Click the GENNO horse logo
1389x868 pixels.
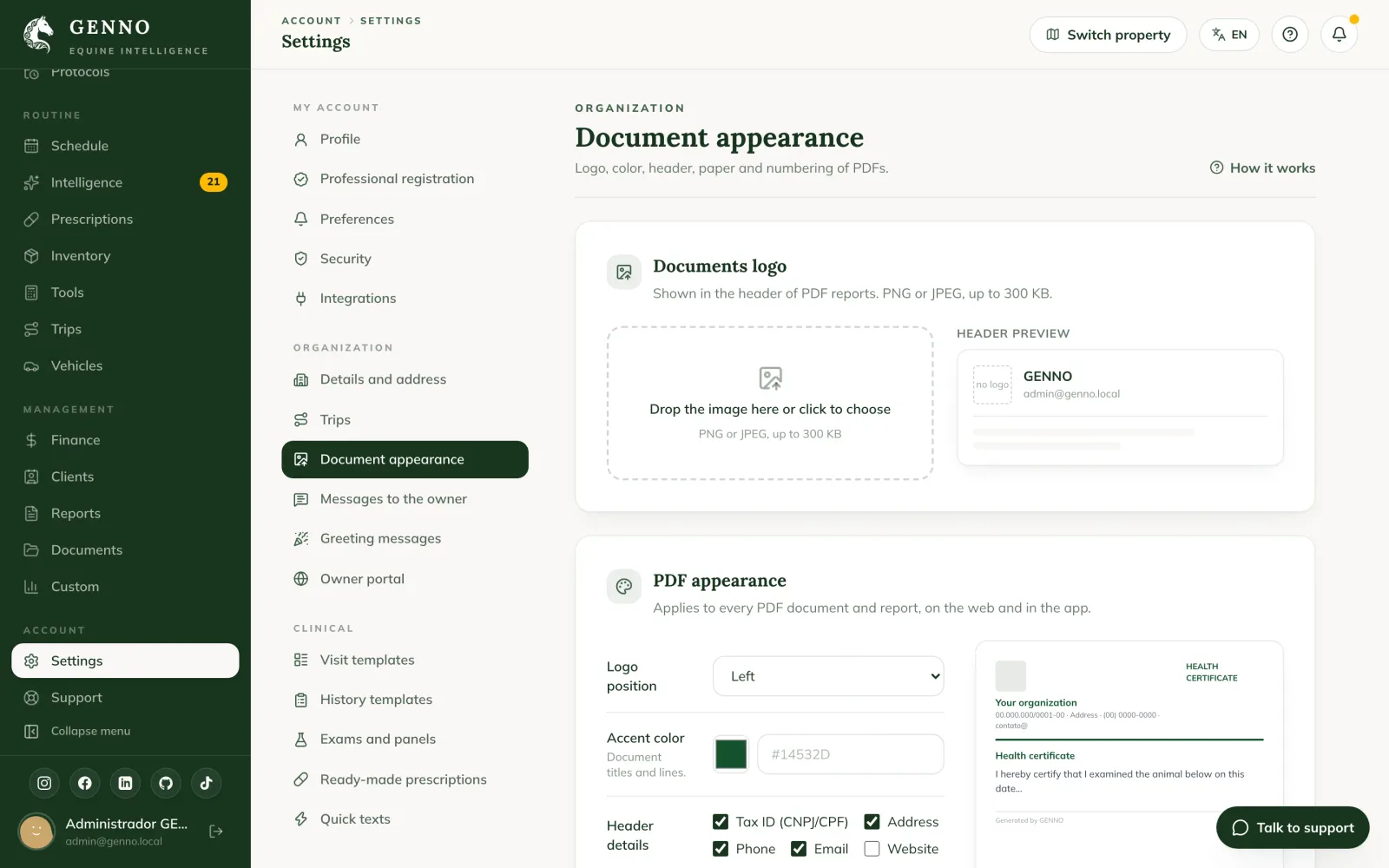point(38,35)
